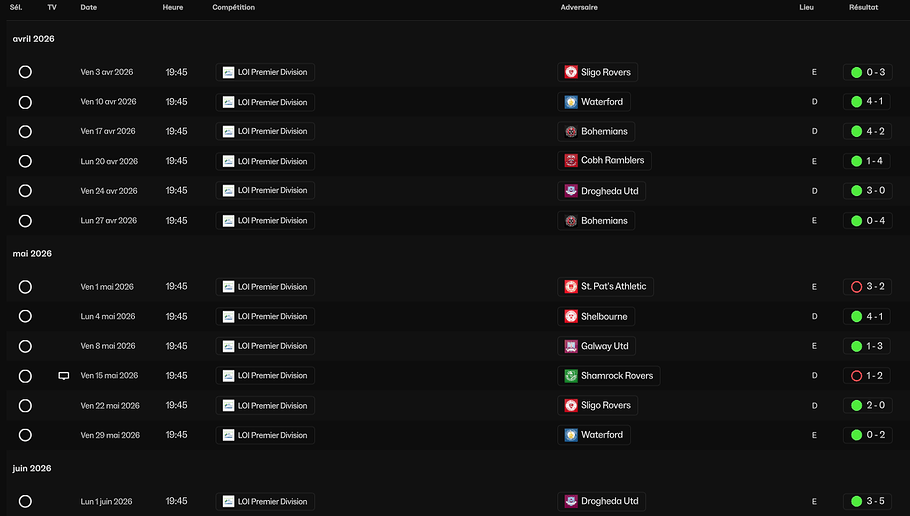The width and height of the screenshot is (910, 516).
Task: Click the St. Pat's Athletic crest icon
Action: tap(571, 287)
